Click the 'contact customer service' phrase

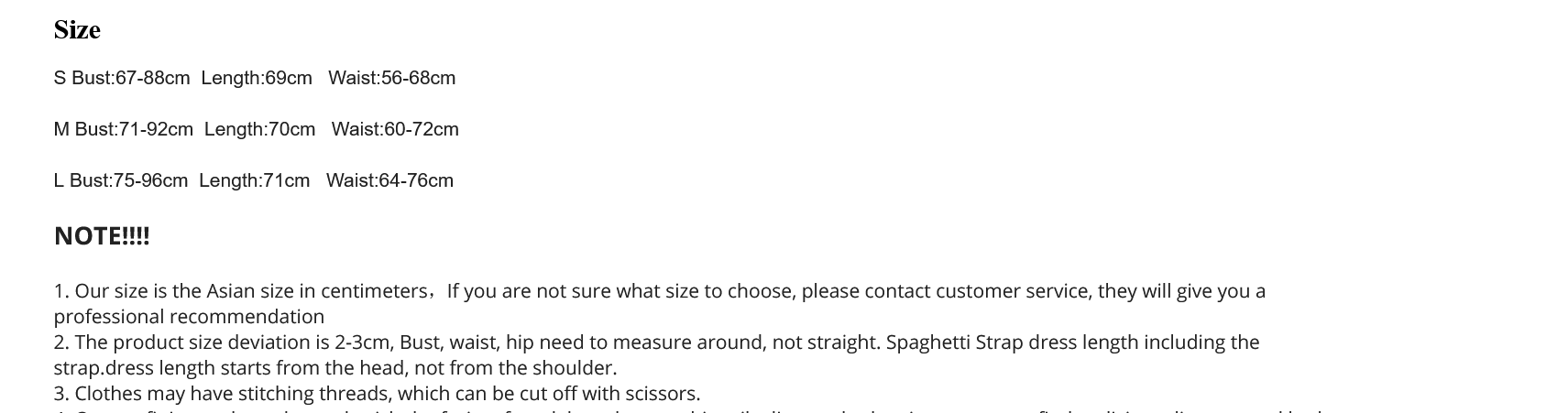[x=978, y=291]
